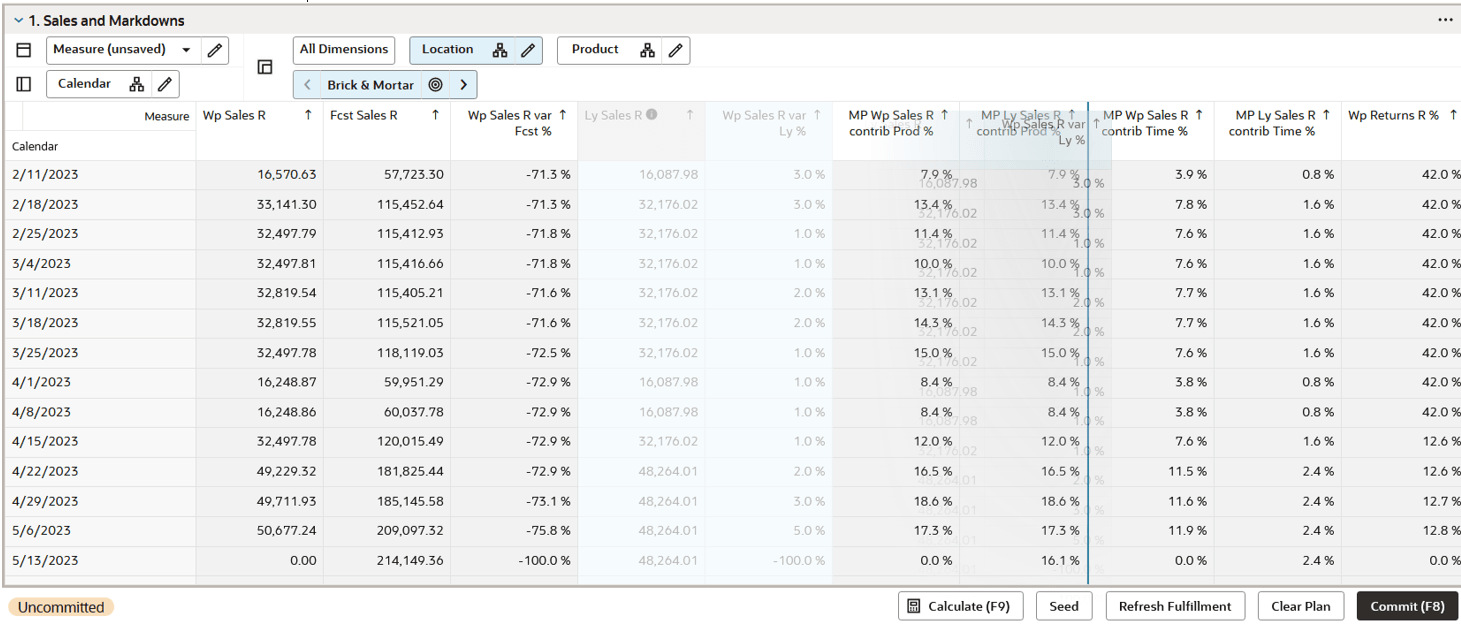Switch to the All Dimensions view
1461x625 pixels.
343,50
